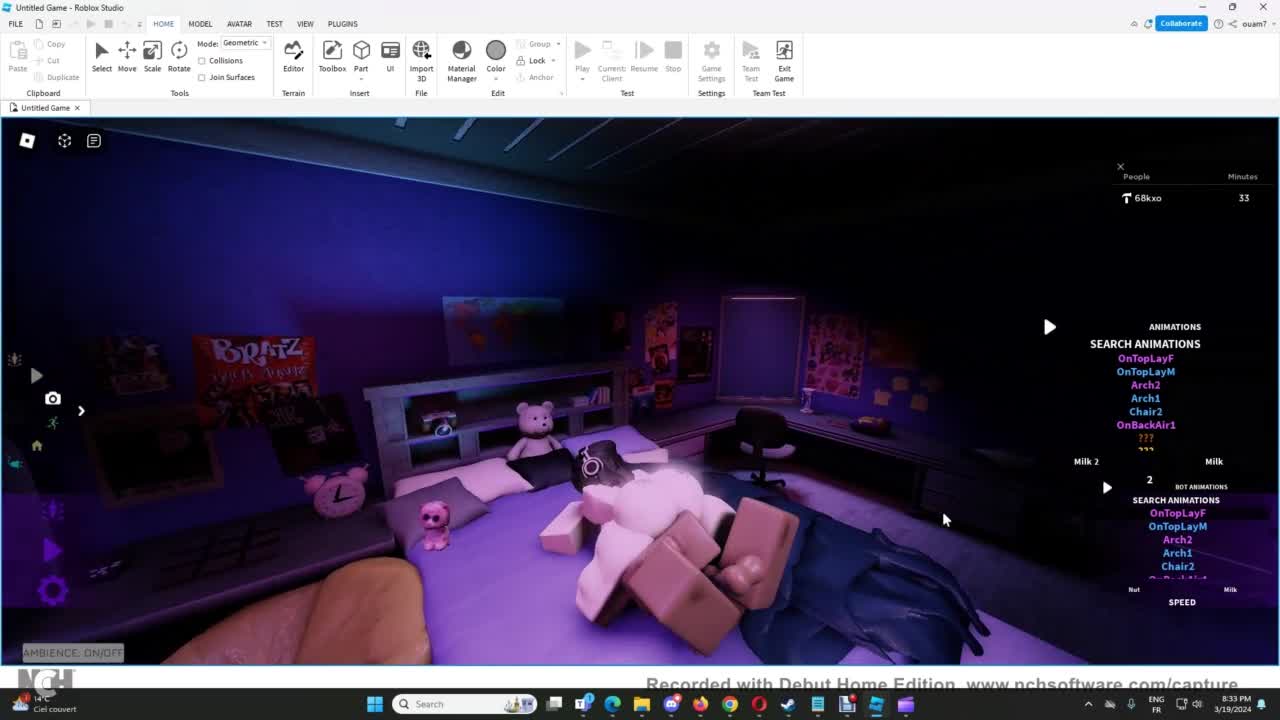Viewport: 1280px width, 720px height.
Task: Open the Toolbox panel
Action: (x=332, y=56)
